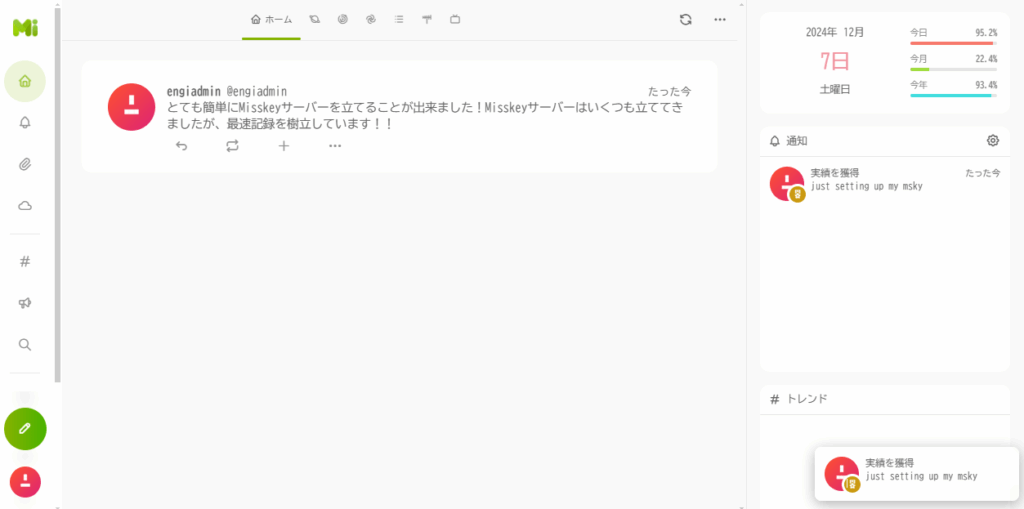Click the 95.2% value
The image size is (1024, 509).
click(986, 32)
